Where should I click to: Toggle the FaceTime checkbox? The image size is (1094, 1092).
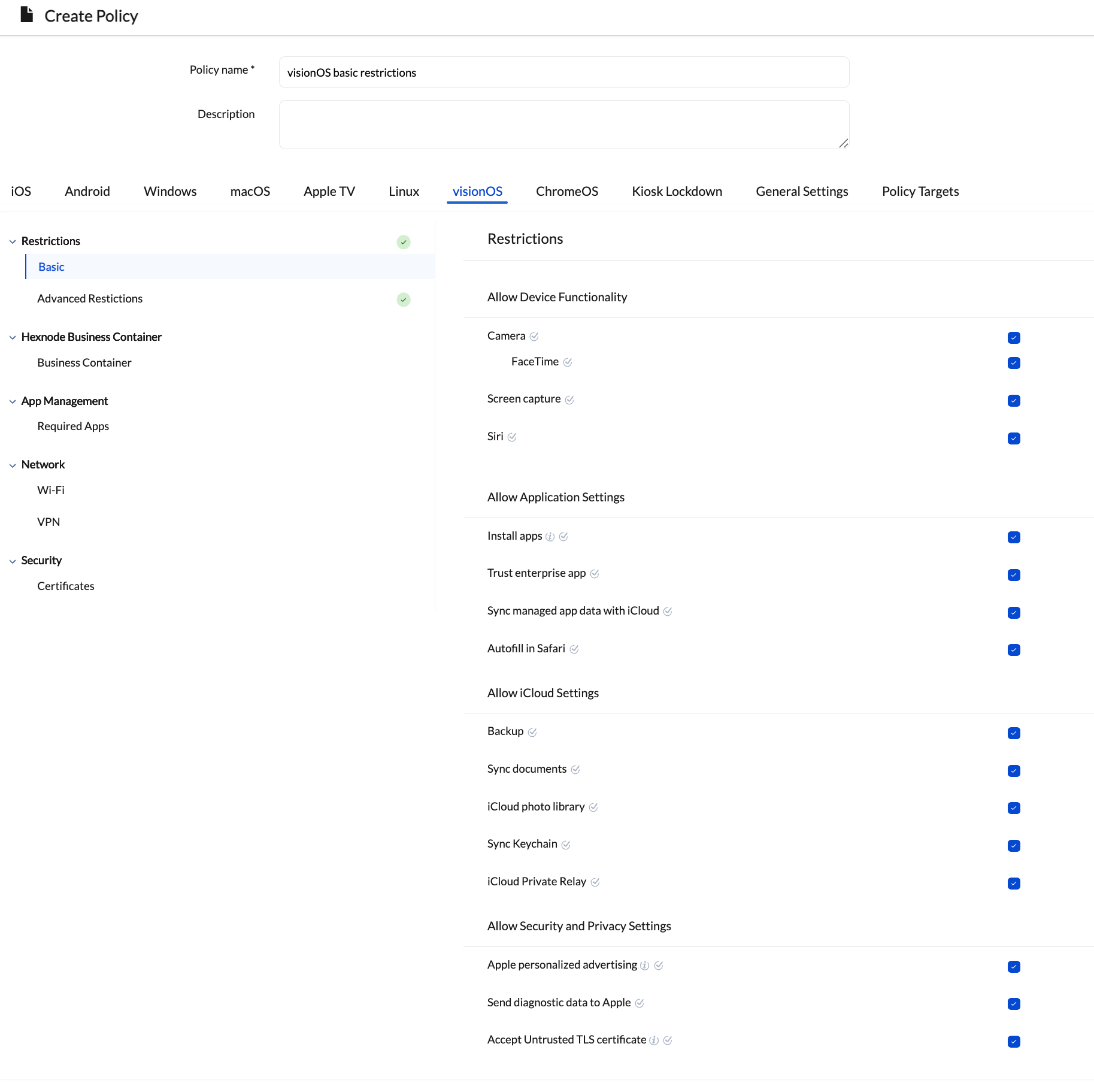(x=1014, y=363)
